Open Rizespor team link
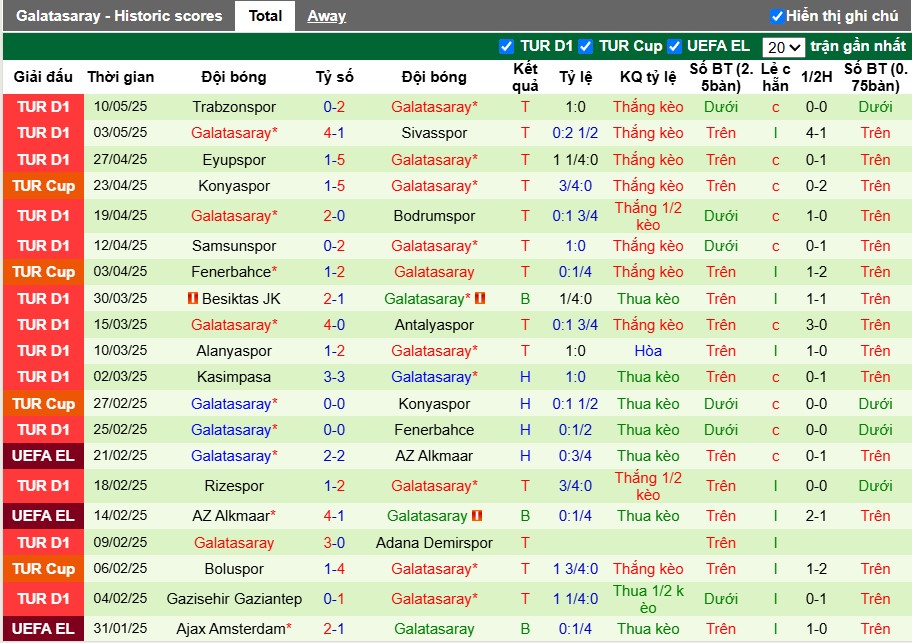Image resolution: width=912 pixels, height=643 pixels. click(x=234, y=486)
